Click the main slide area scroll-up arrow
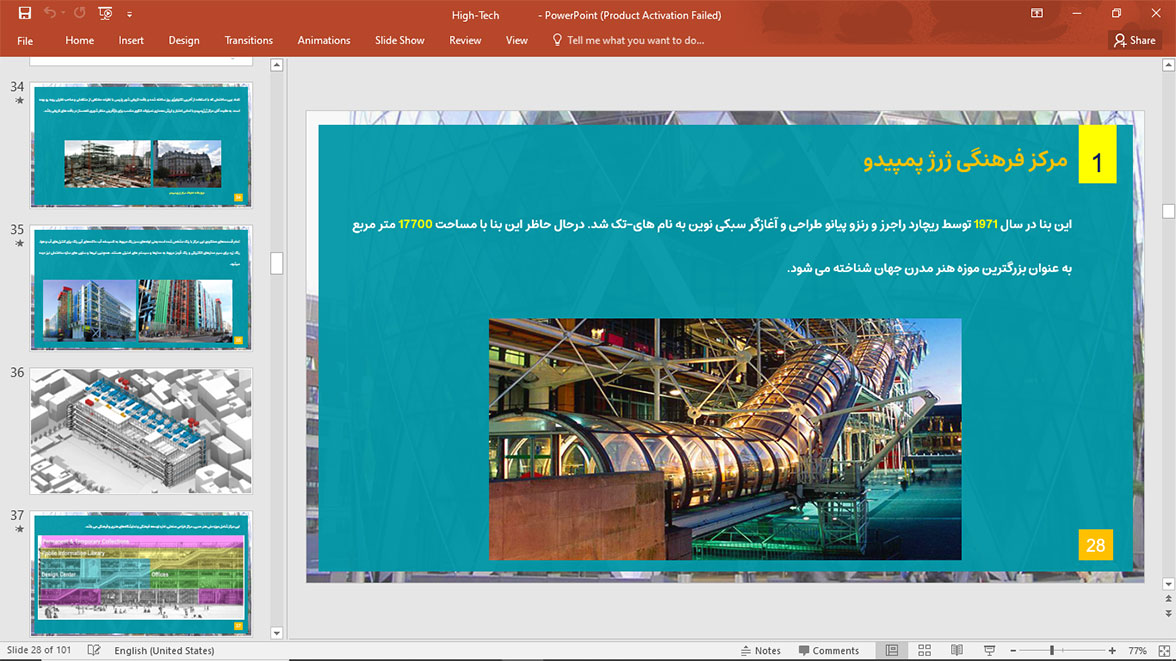The image size is (1176, 661). point(1168,65)
